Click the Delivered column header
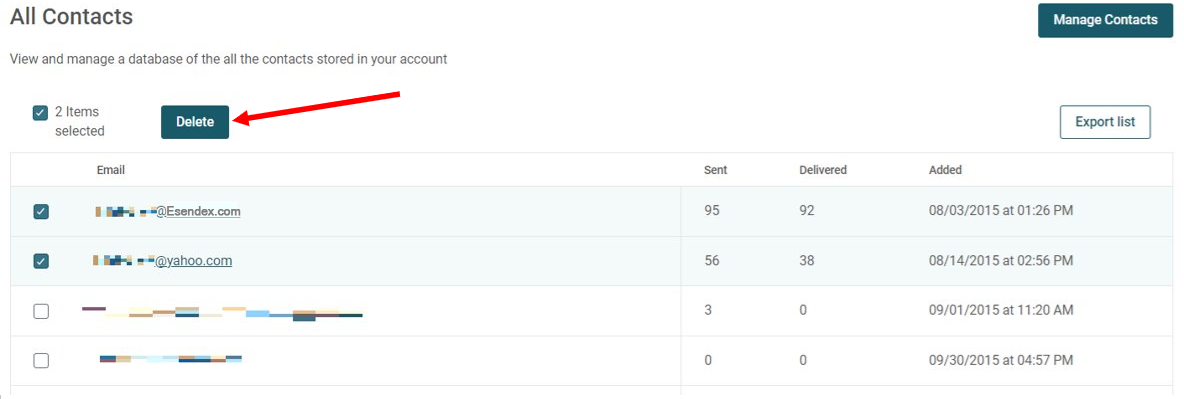This screenshot has width=1184, height=399. (x=823, y=170)
